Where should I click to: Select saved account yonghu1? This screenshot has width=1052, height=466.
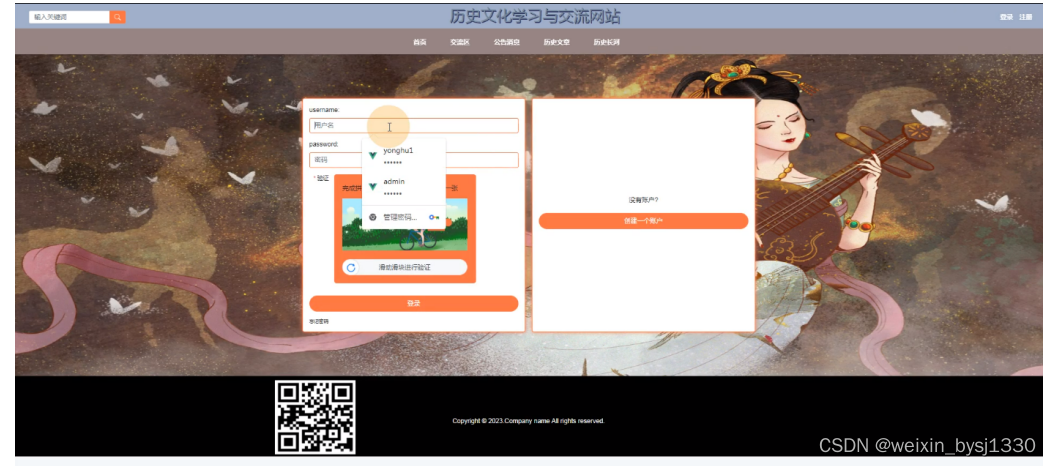click(403, 156)
